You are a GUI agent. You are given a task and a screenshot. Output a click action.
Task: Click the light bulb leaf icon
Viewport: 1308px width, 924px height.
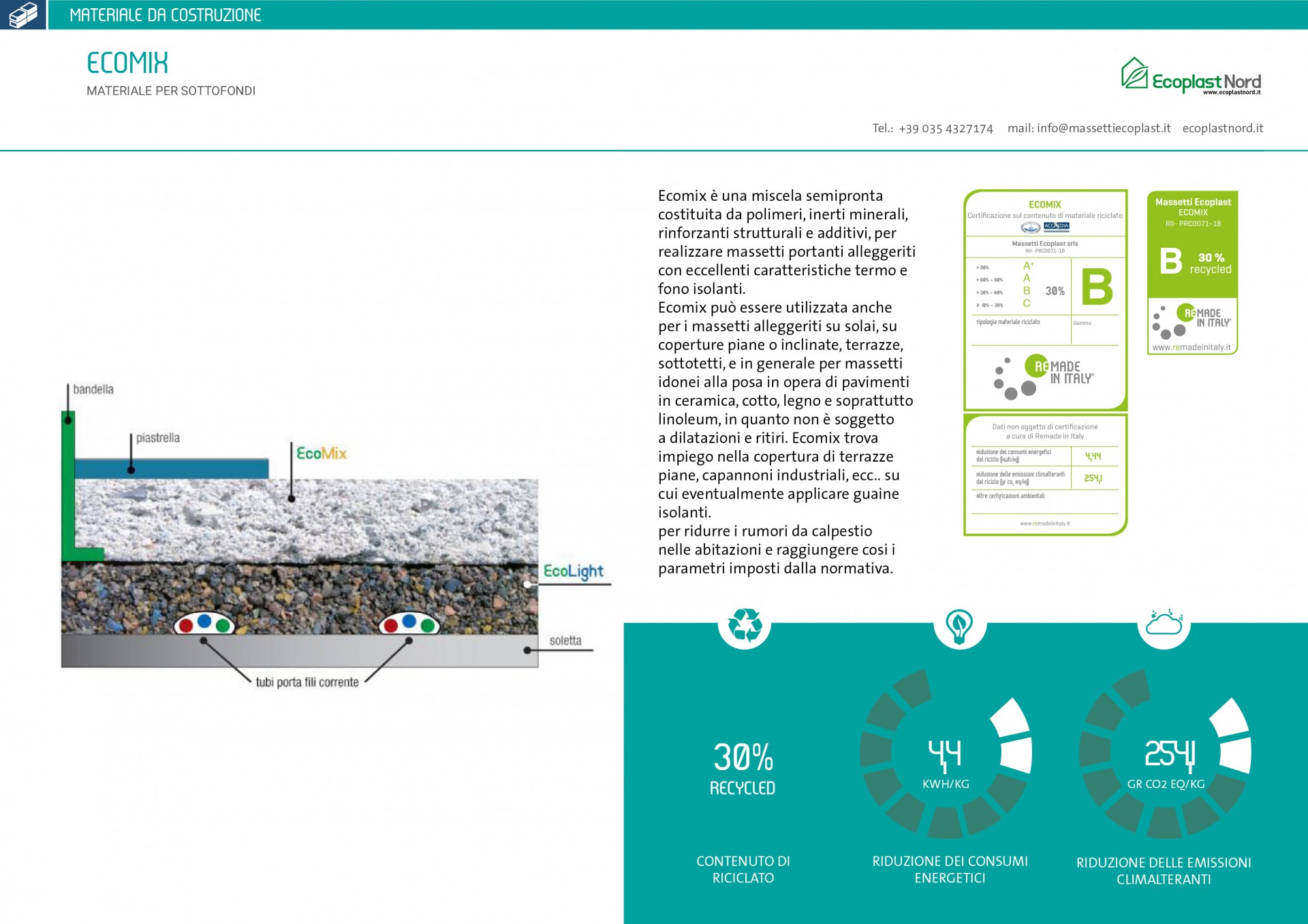pos(959,626)
